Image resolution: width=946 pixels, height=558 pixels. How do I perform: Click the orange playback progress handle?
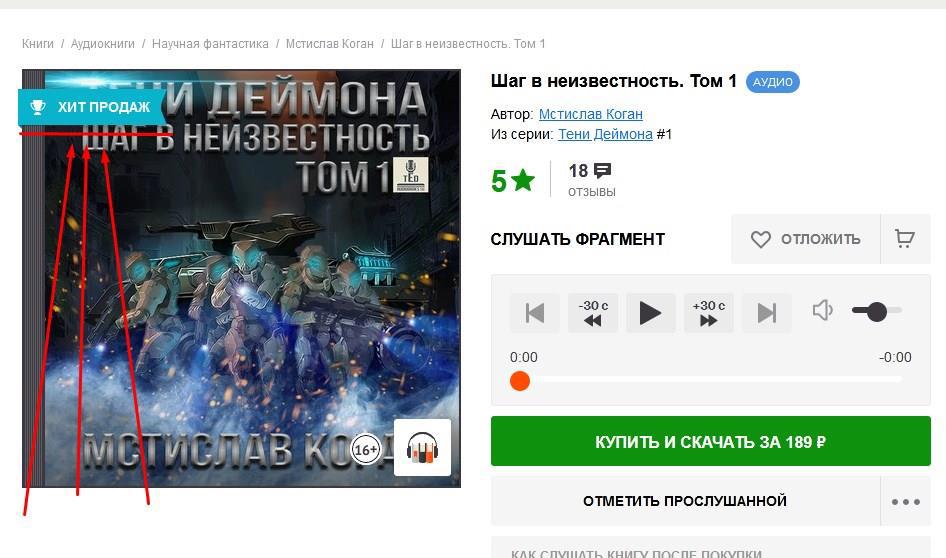point(519,381)
